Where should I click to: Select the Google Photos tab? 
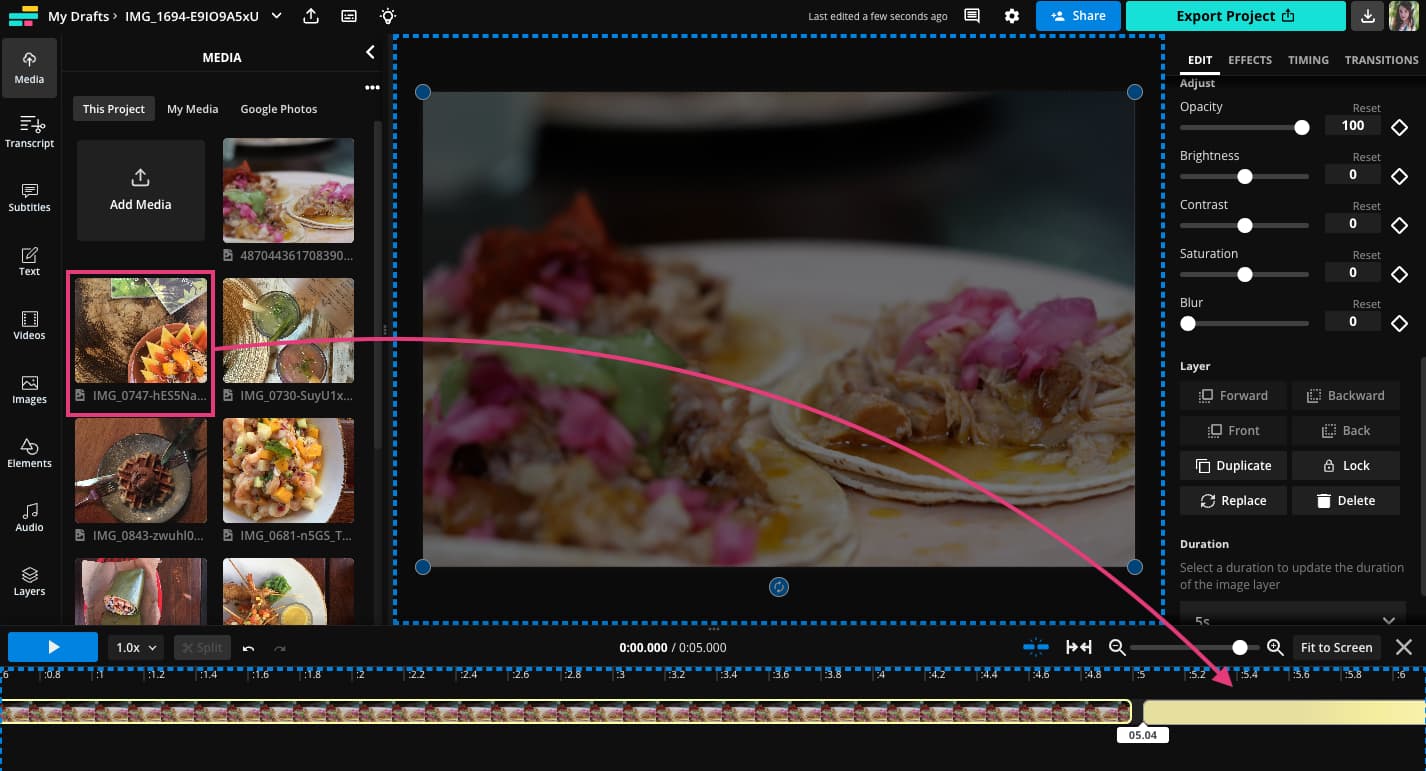pos(279,109)
